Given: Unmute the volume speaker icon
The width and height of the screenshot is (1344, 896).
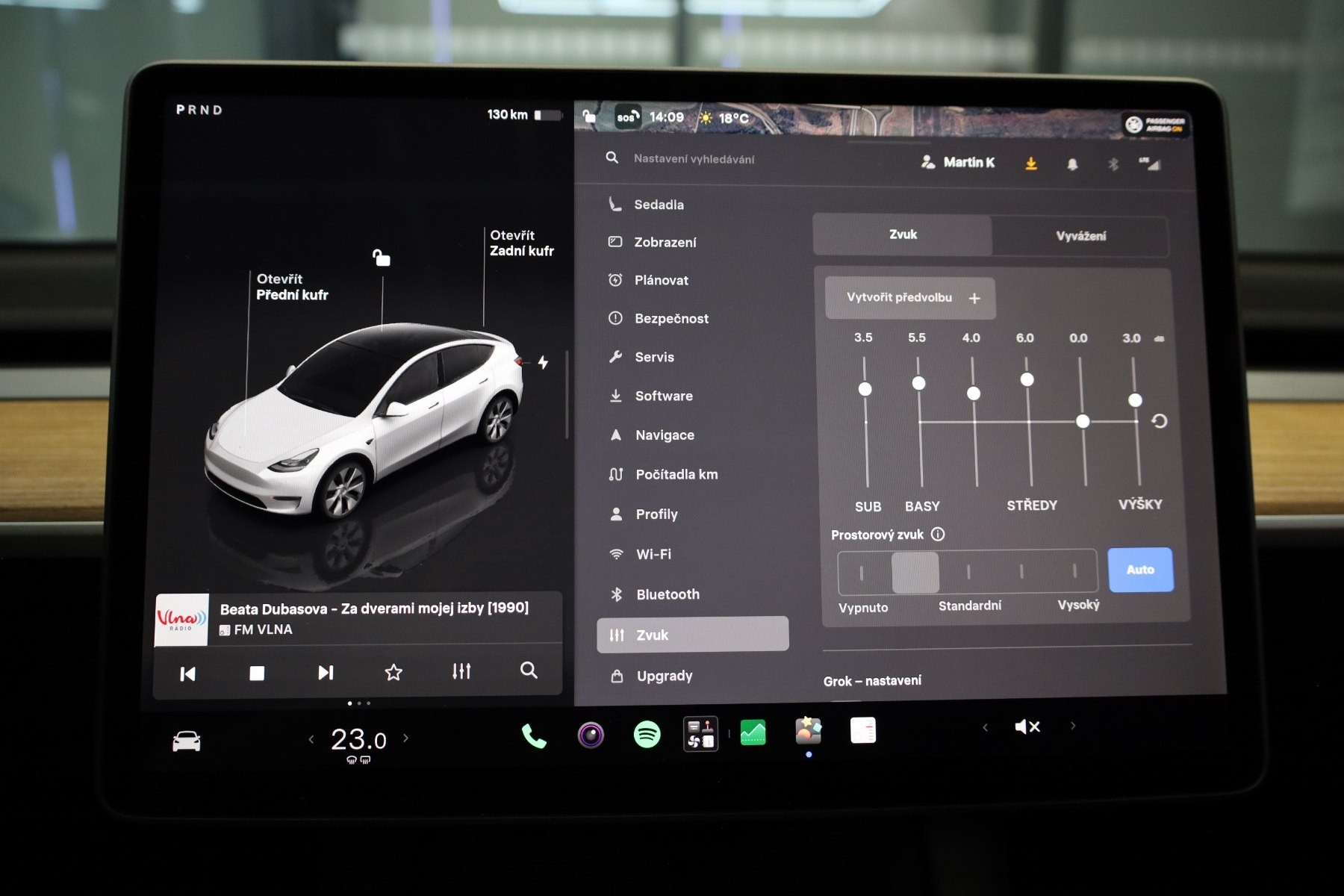Looking at the screenshot, I should click(x=1027, y=727).
